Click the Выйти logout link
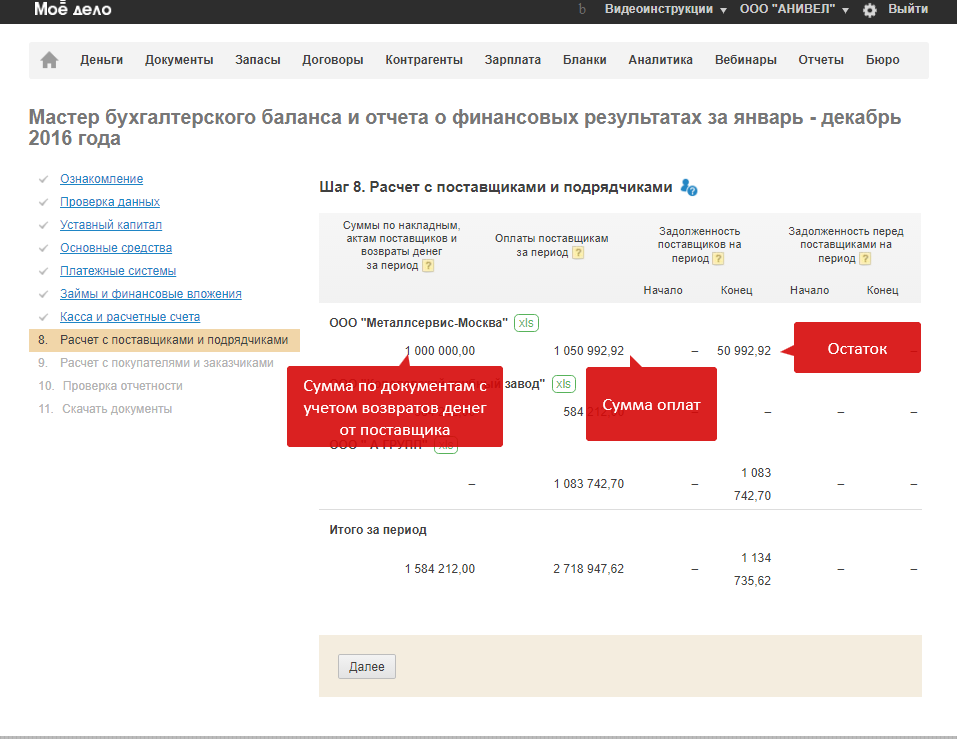The image size is (957, 739). (908, 9)
